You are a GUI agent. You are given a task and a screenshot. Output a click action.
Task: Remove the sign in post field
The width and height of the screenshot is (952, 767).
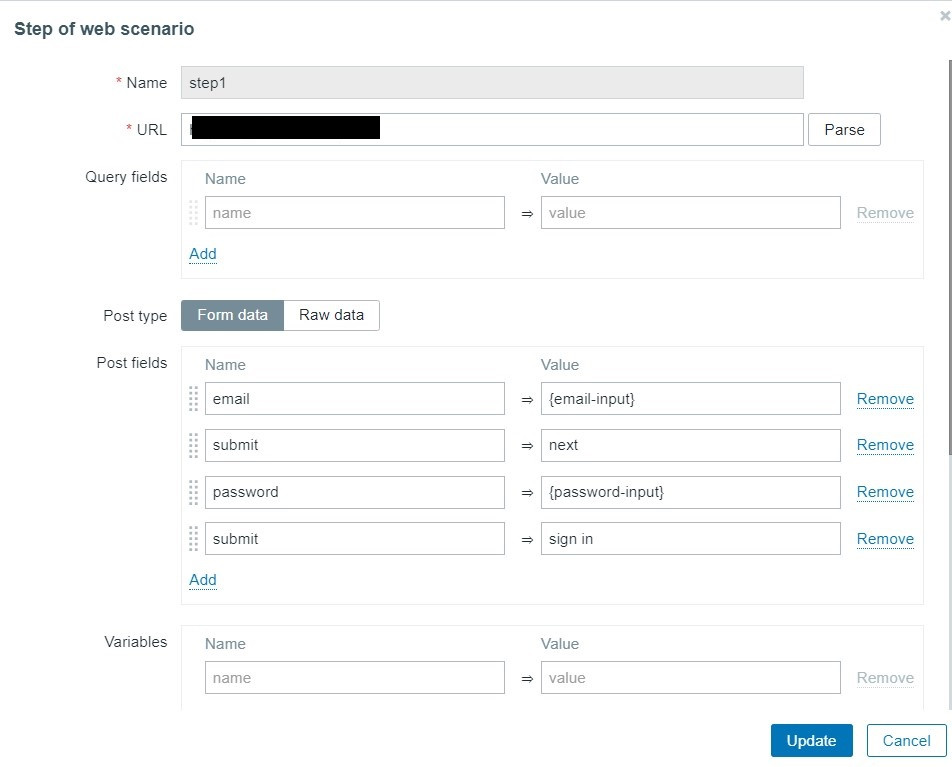pos(885,539)
